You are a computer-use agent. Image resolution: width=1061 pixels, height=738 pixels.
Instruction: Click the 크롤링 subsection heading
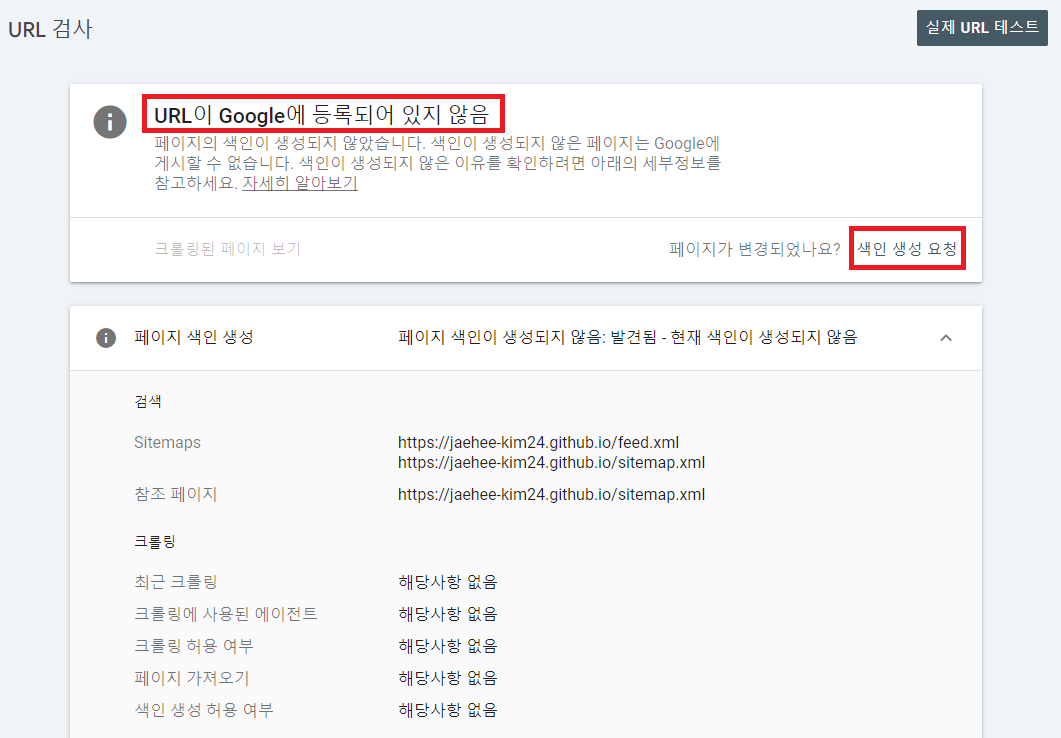tap(155, 542)
